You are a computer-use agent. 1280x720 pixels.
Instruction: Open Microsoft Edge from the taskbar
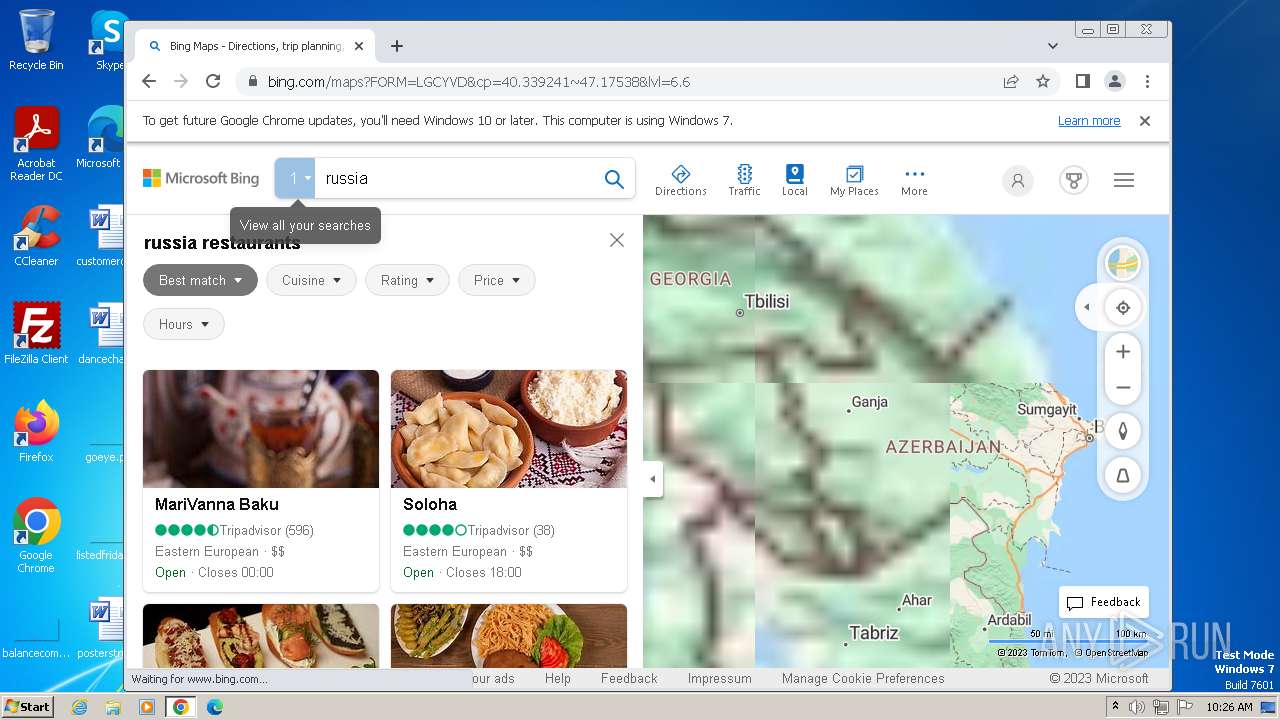[214, 707]
